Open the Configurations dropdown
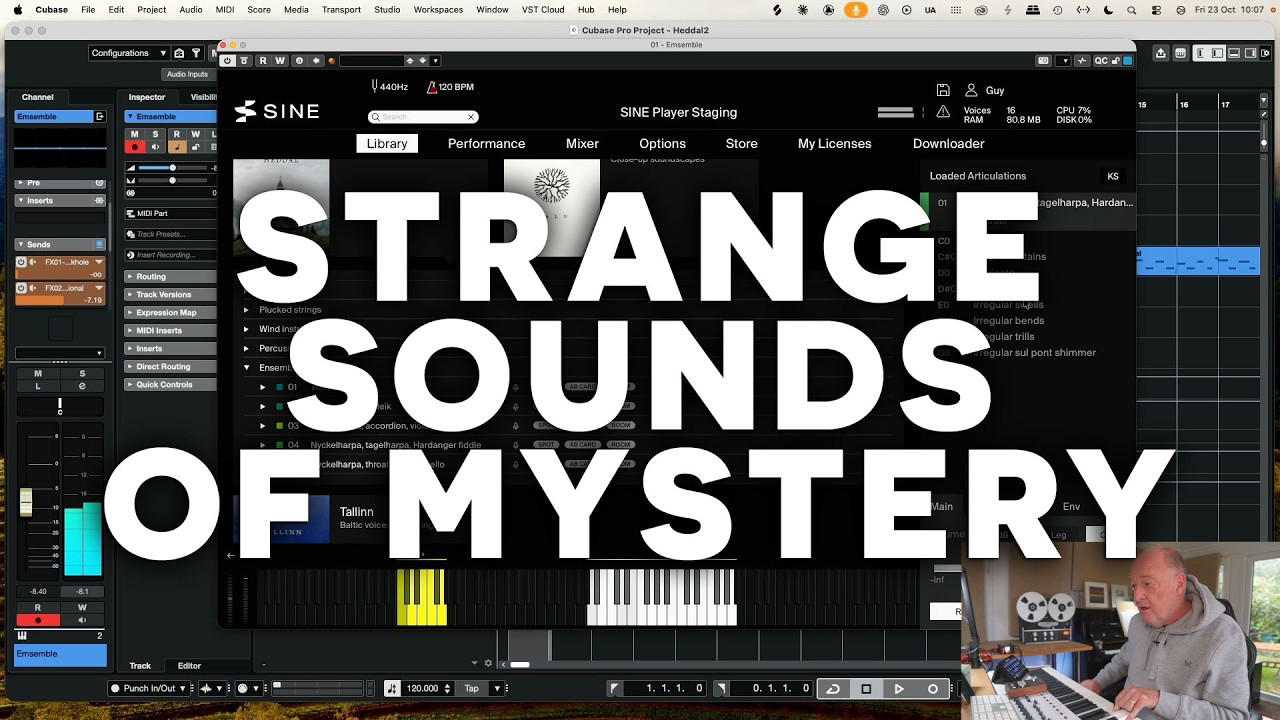1280x720 pixels. pos(129,53)
